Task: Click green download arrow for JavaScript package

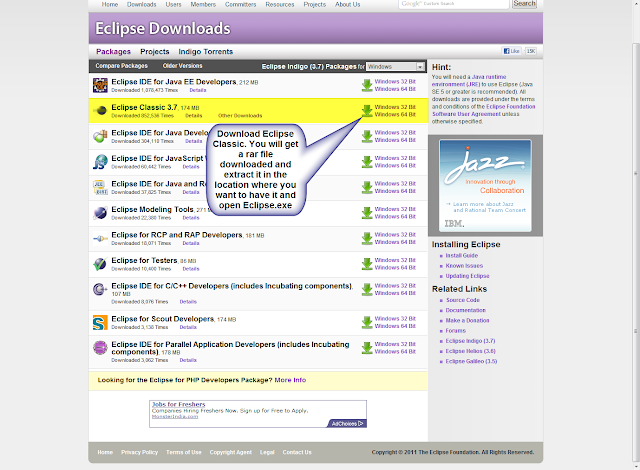Action: (367, 162)
